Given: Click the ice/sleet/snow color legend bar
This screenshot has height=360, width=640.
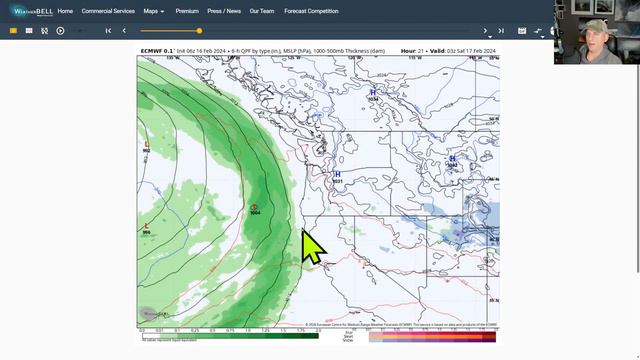Looking at the screenshot, I should [x=432, y=337].
